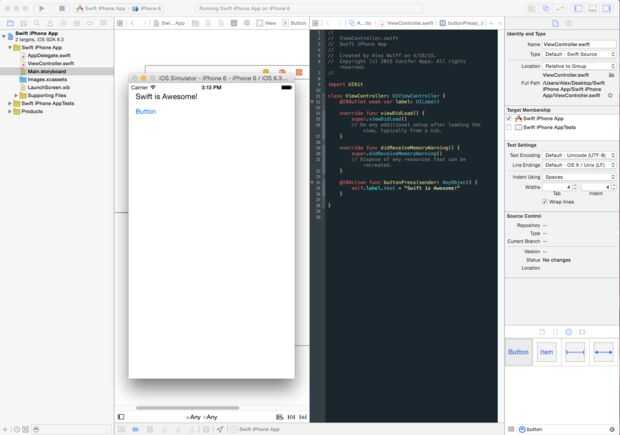
Task: Toggle the Wrap lines checkbox
Action: point(545,202)
